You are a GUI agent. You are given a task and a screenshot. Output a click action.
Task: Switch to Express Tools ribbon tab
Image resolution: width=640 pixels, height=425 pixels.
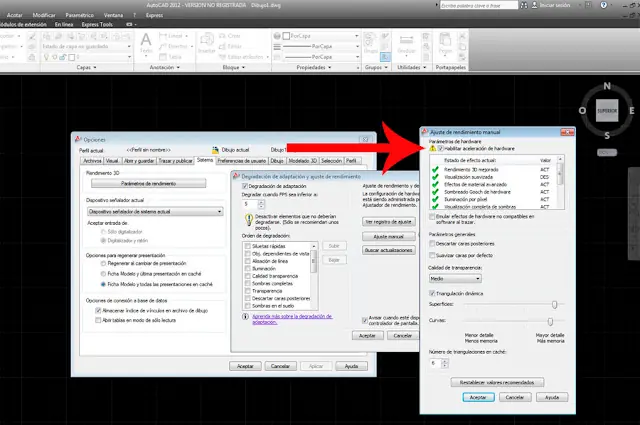(97, 24)
